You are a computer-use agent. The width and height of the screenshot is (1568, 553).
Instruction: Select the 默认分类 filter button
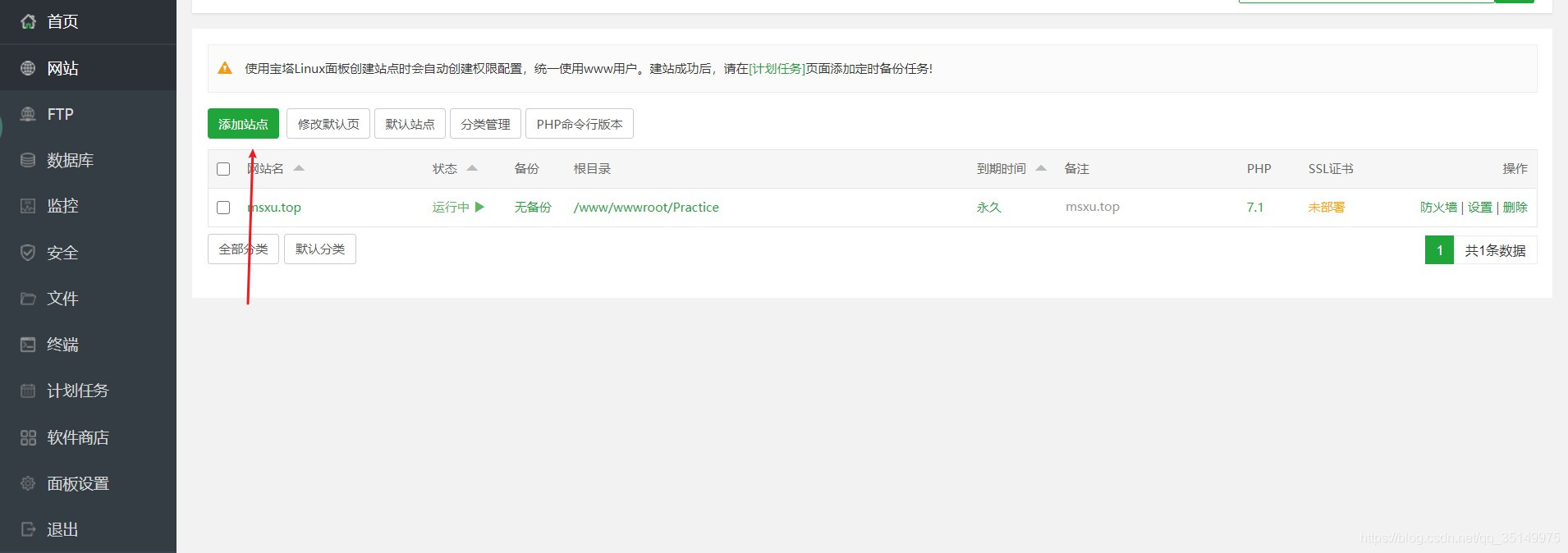click(x=320, y=249)
